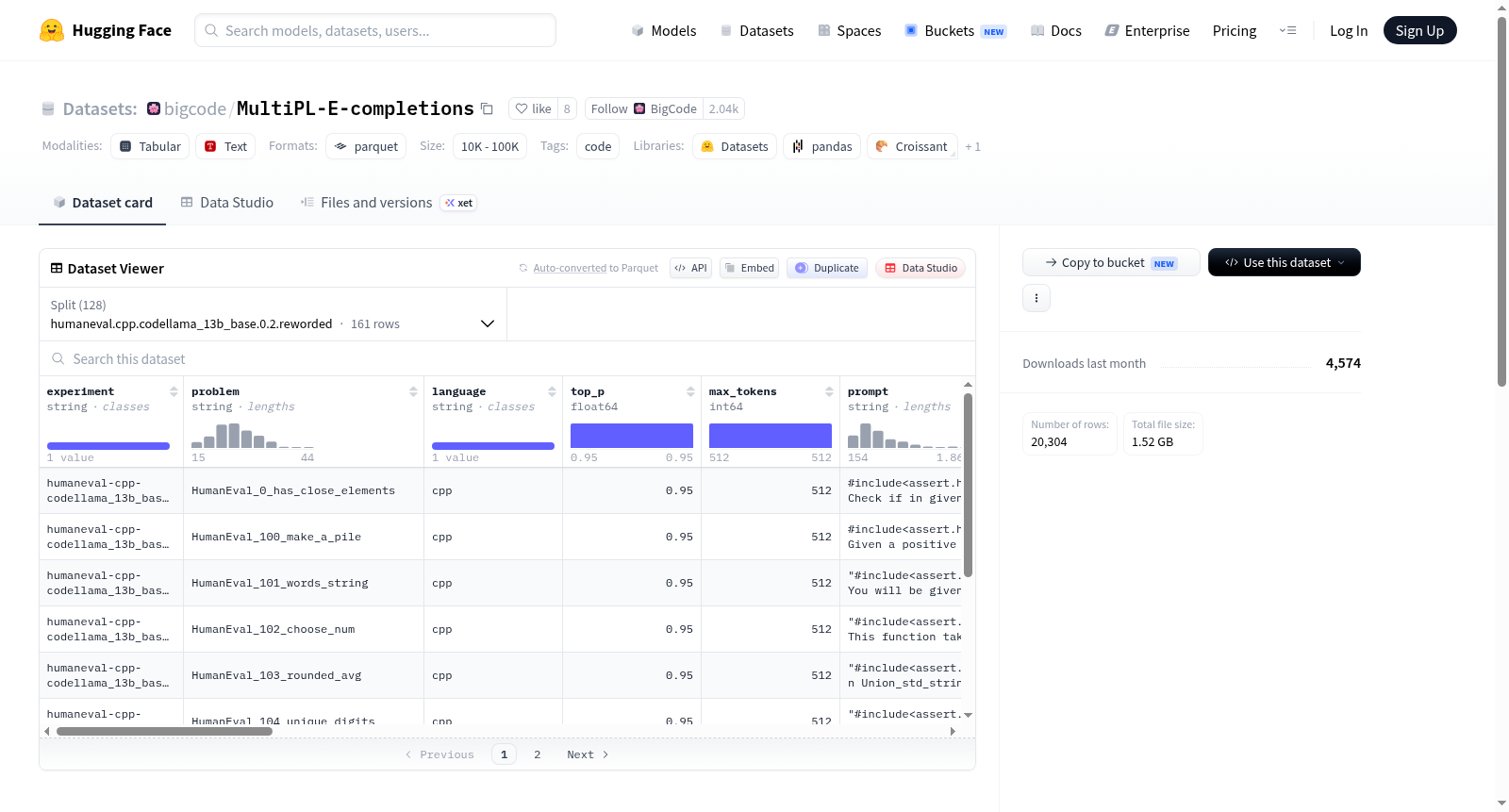Sort the problem column
This screenshot has height=812, width=1509.
pyautogui.click(x=413, y=391)
